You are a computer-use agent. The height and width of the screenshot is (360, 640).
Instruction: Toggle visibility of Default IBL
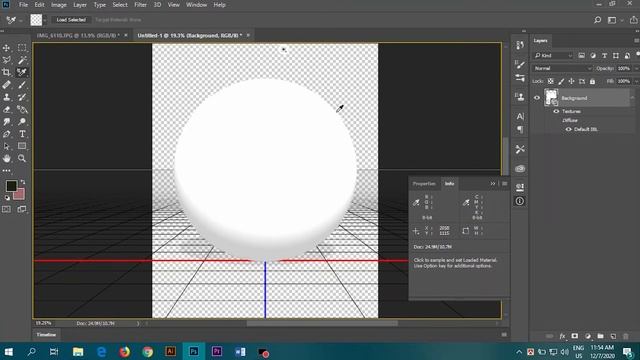pyautogui.click(x=569, y=129)
